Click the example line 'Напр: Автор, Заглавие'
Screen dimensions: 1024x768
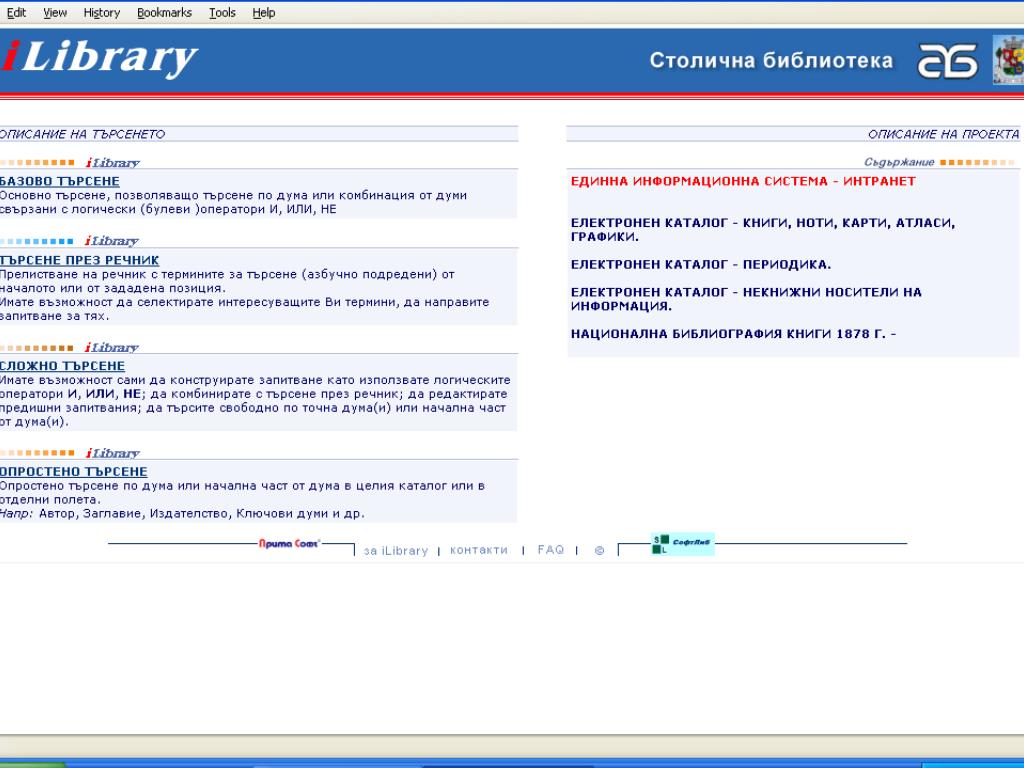coord(182,513)
